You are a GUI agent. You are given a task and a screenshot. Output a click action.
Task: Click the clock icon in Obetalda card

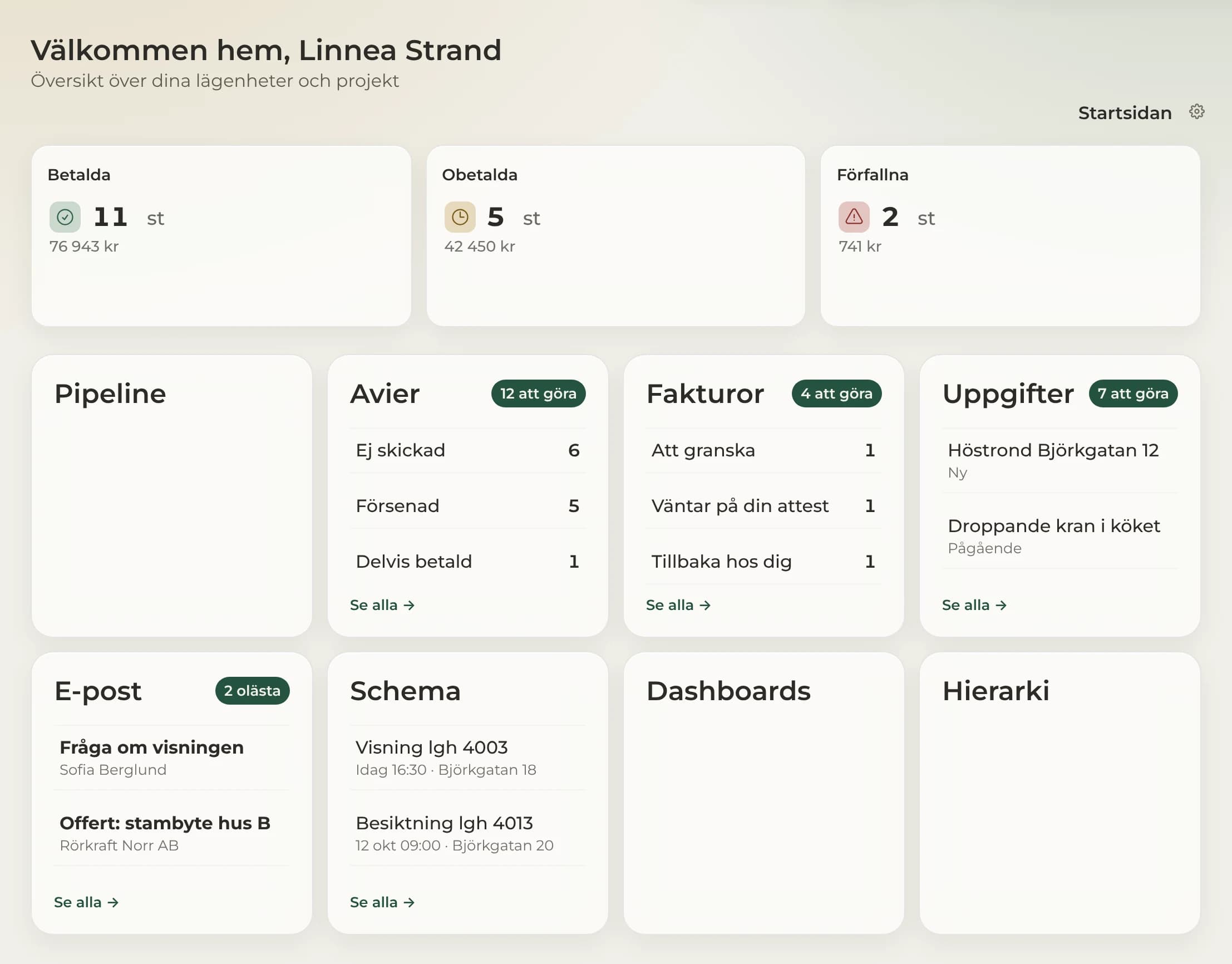[460, 217]
